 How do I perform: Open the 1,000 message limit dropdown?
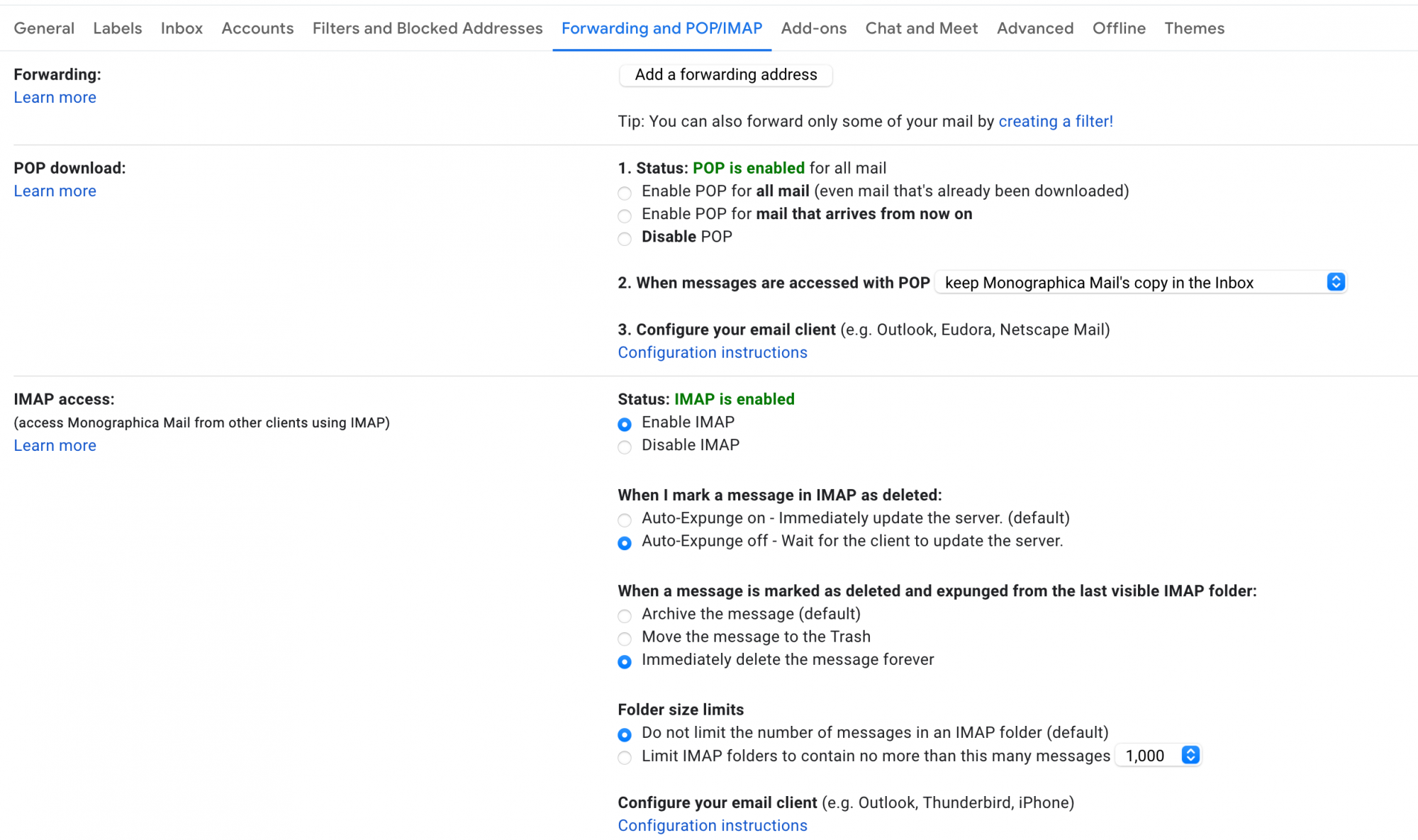(x=1159, y=756)
